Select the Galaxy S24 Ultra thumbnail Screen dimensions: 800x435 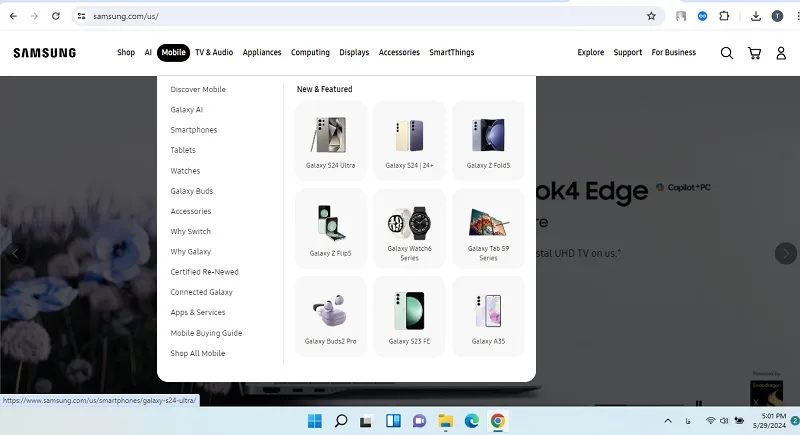click(331, 140)
